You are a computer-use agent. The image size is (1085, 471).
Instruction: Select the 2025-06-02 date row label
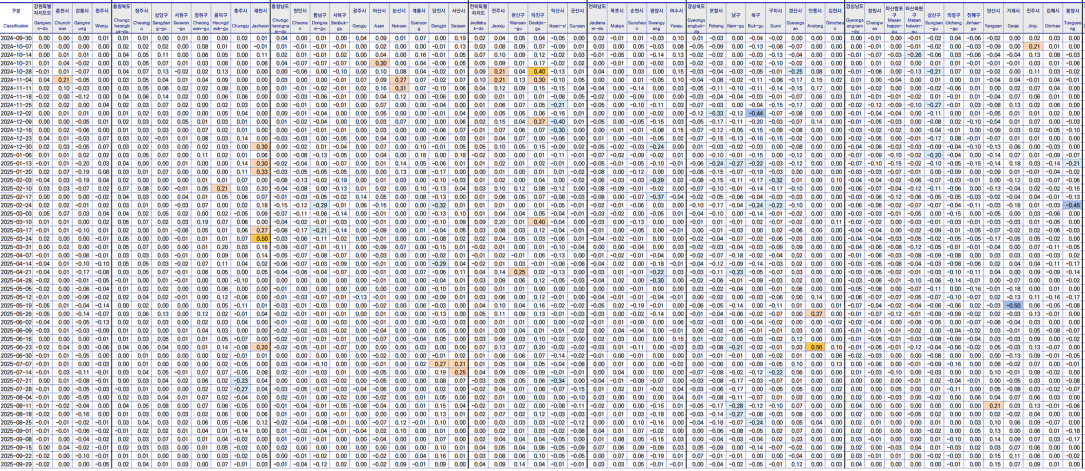click(16, 322)
